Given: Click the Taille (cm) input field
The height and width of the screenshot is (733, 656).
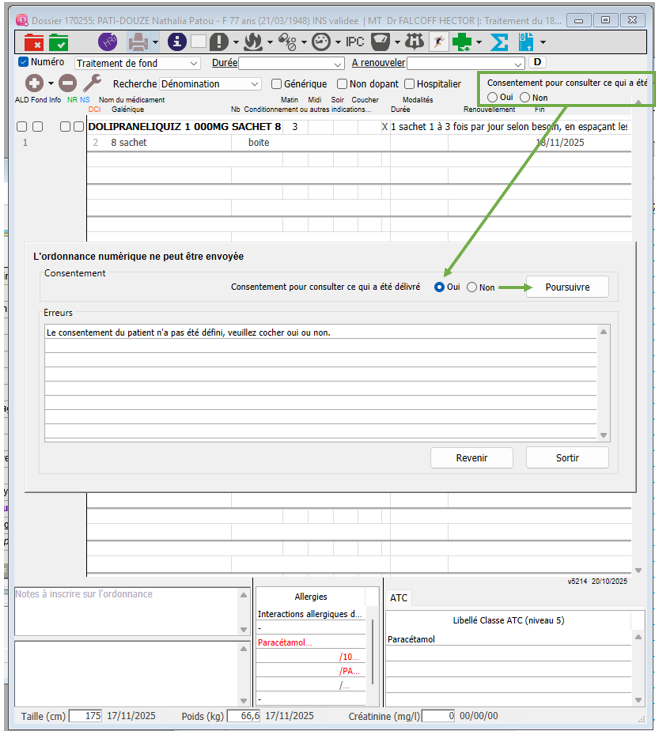Looking at the screenshot, I should coord(85,716).
